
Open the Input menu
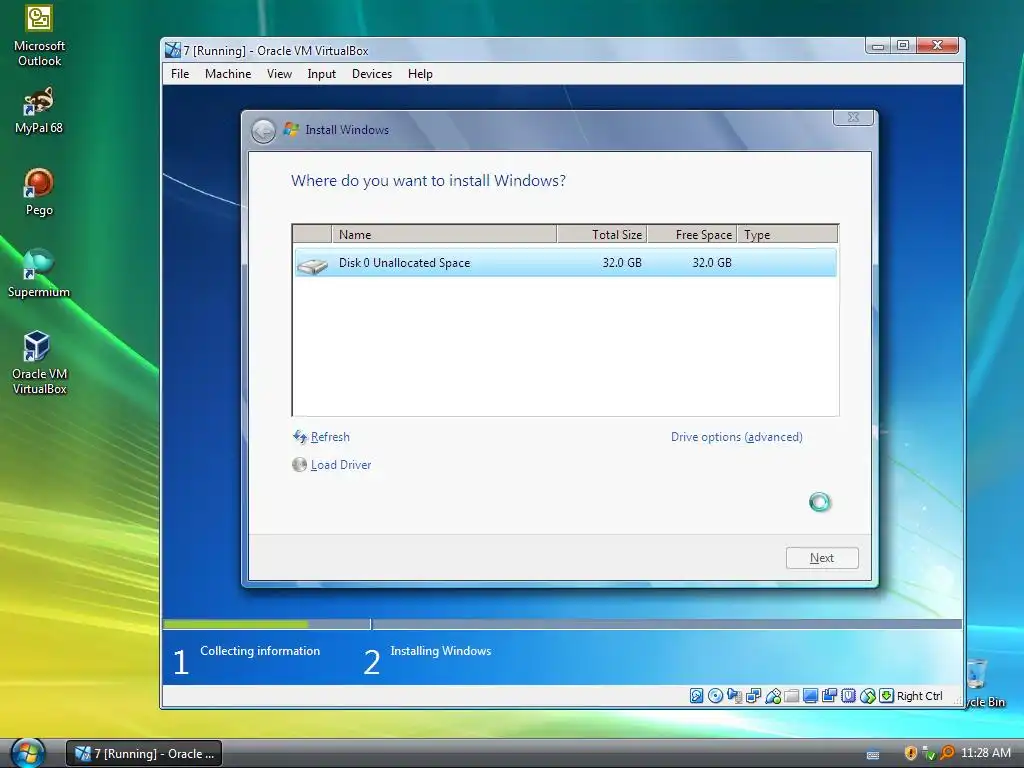click(x=321, y=74)
